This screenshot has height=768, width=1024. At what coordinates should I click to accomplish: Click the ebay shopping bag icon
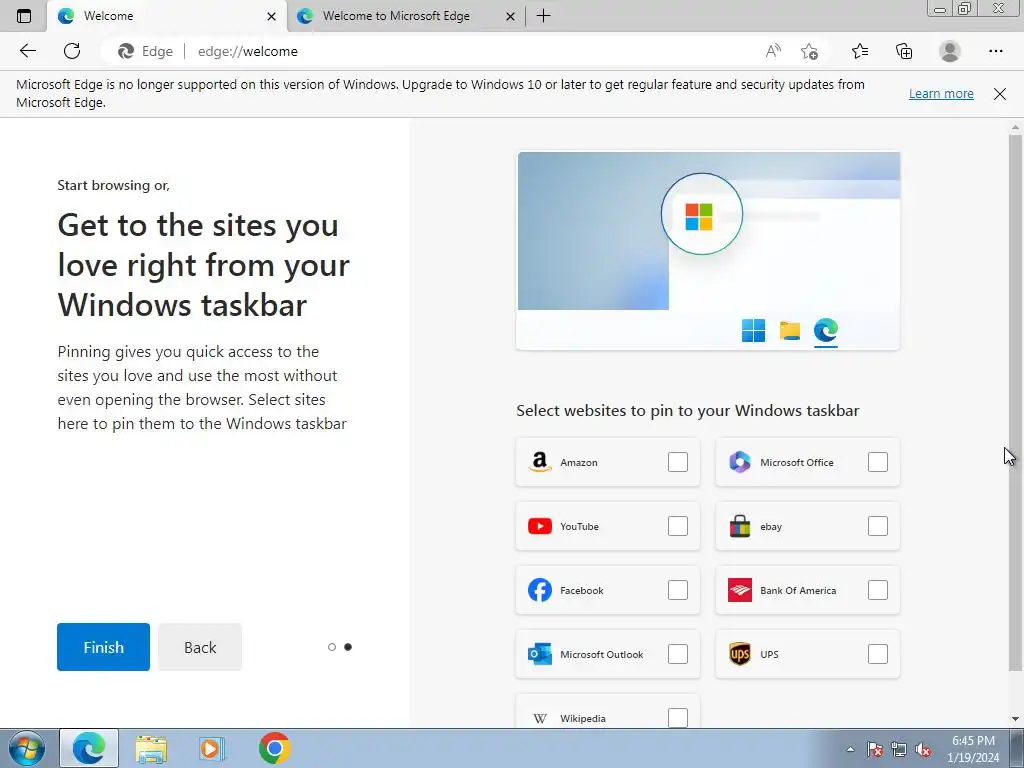tap(739, 526)
